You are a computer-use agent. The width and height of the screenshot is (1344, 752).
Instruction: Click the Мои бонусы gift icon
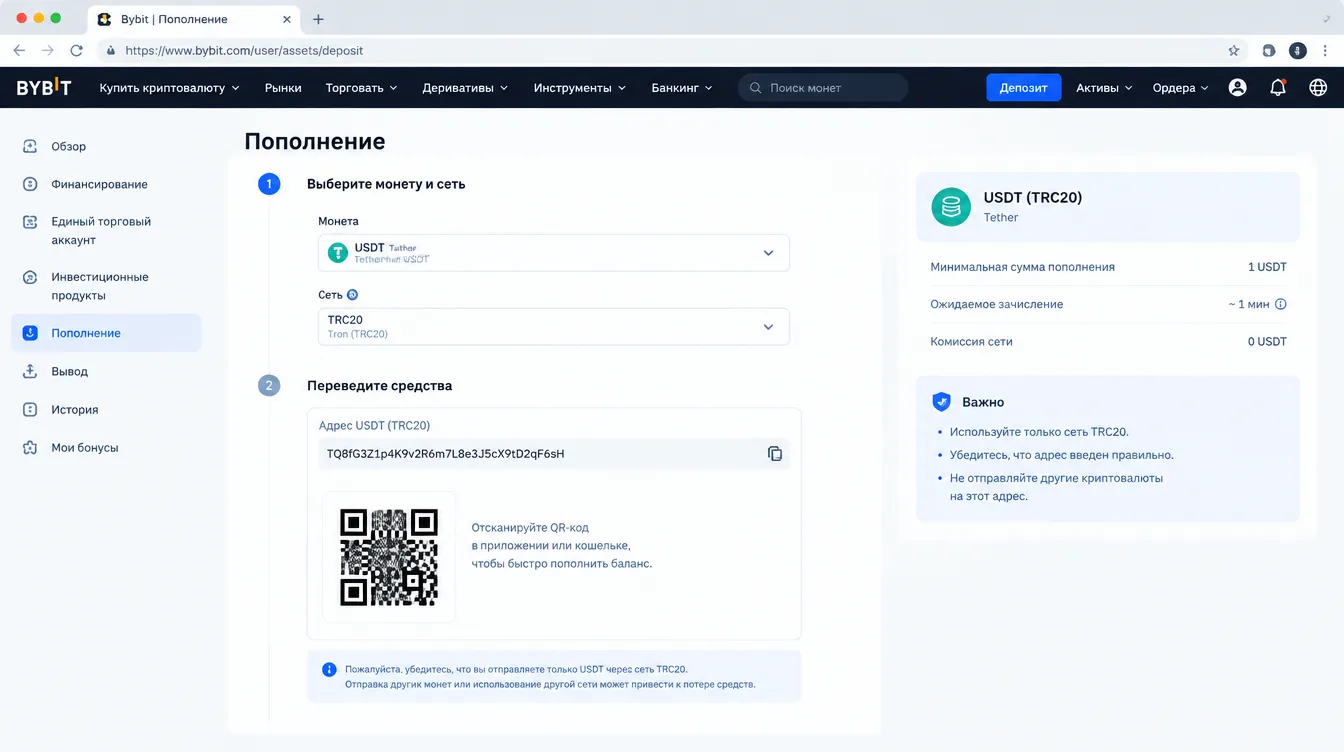[x=30, y=448]
